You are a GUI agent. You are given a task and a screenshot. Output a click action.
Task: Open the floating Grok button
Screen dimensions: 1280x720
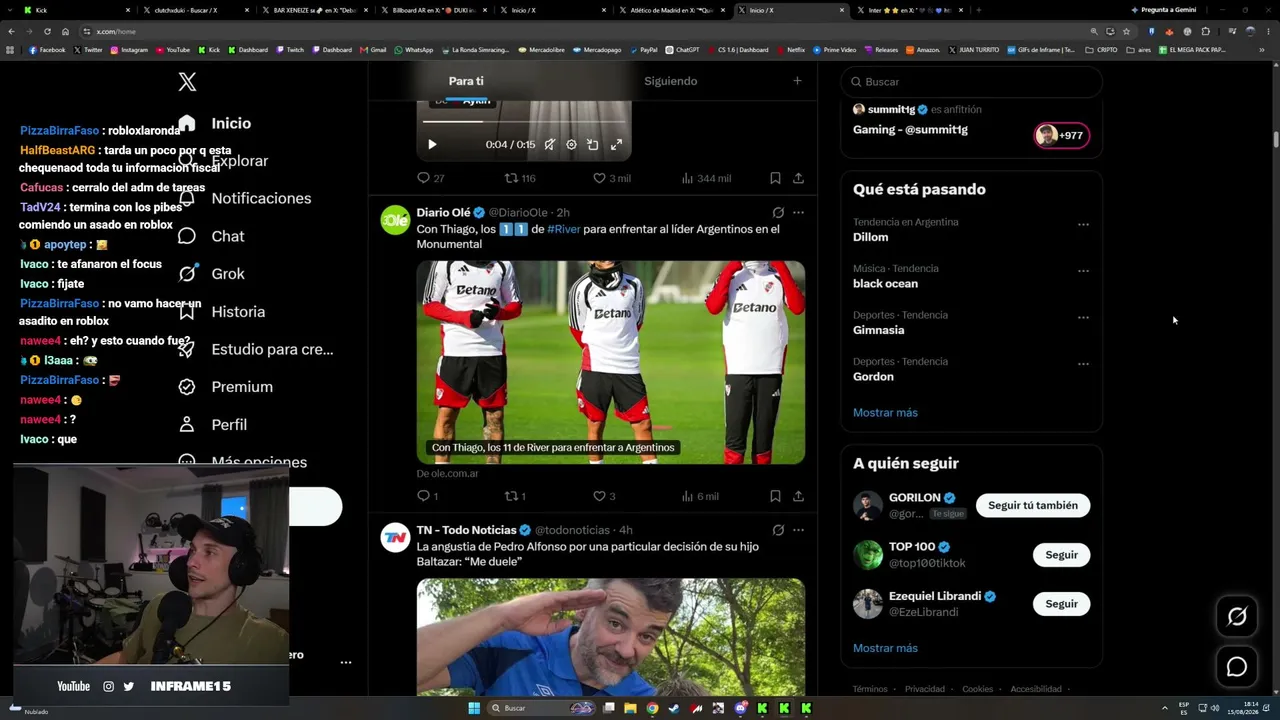(x=1237, y=617)
